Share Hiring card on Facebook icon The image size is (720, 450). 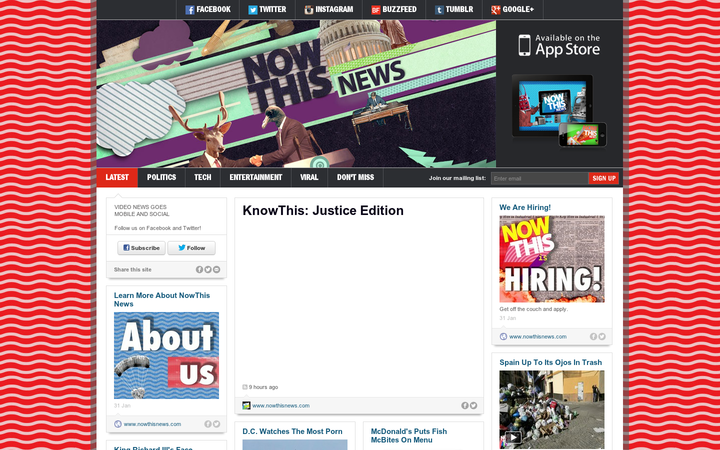click(x=593, y=337)
